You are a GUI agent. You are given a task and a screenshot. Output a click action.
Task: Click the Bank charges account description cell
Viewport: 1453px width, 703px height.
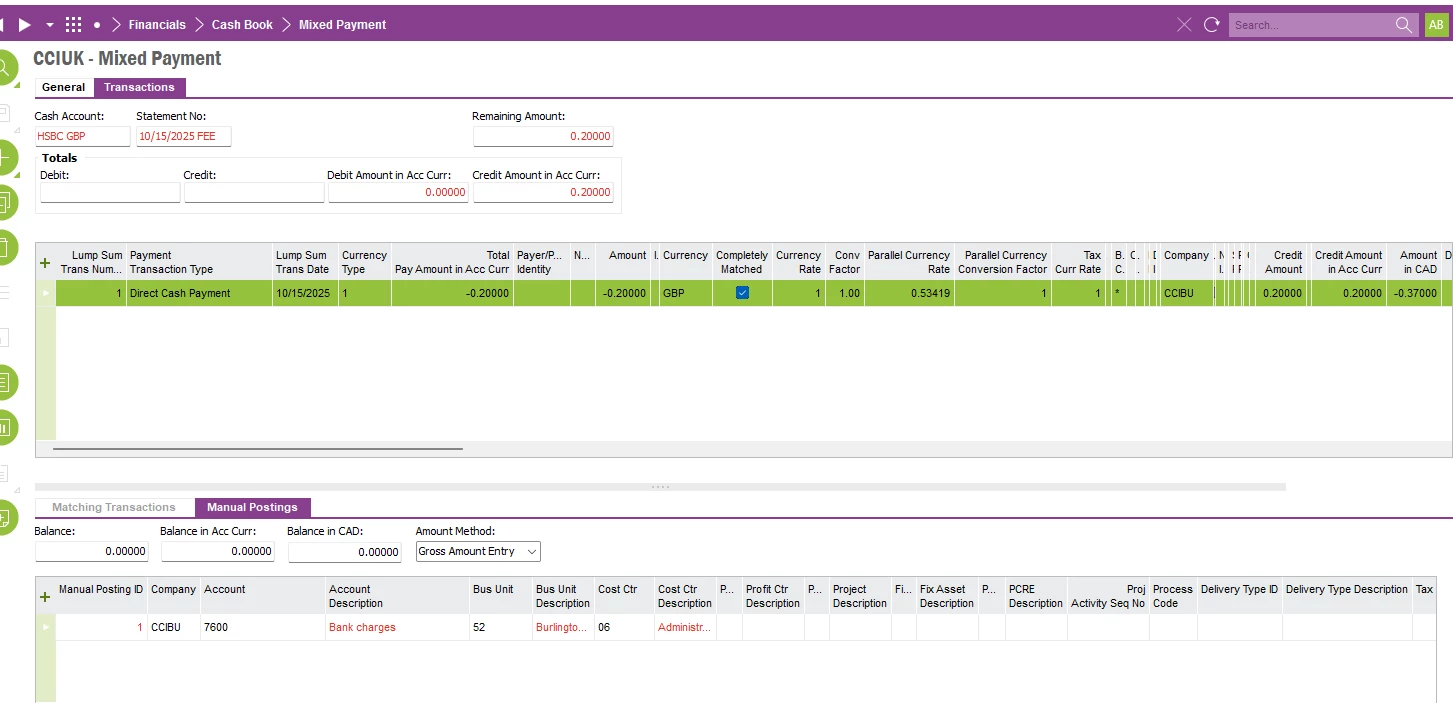(x=362, y=627)
